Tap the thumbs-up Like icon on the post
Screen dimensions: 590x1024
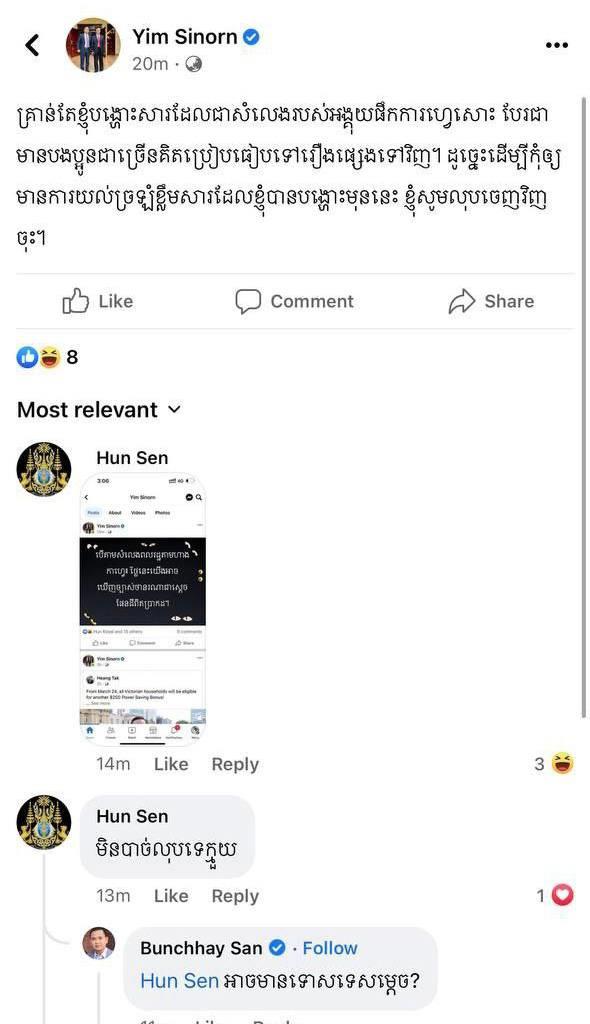click(76, 301)
